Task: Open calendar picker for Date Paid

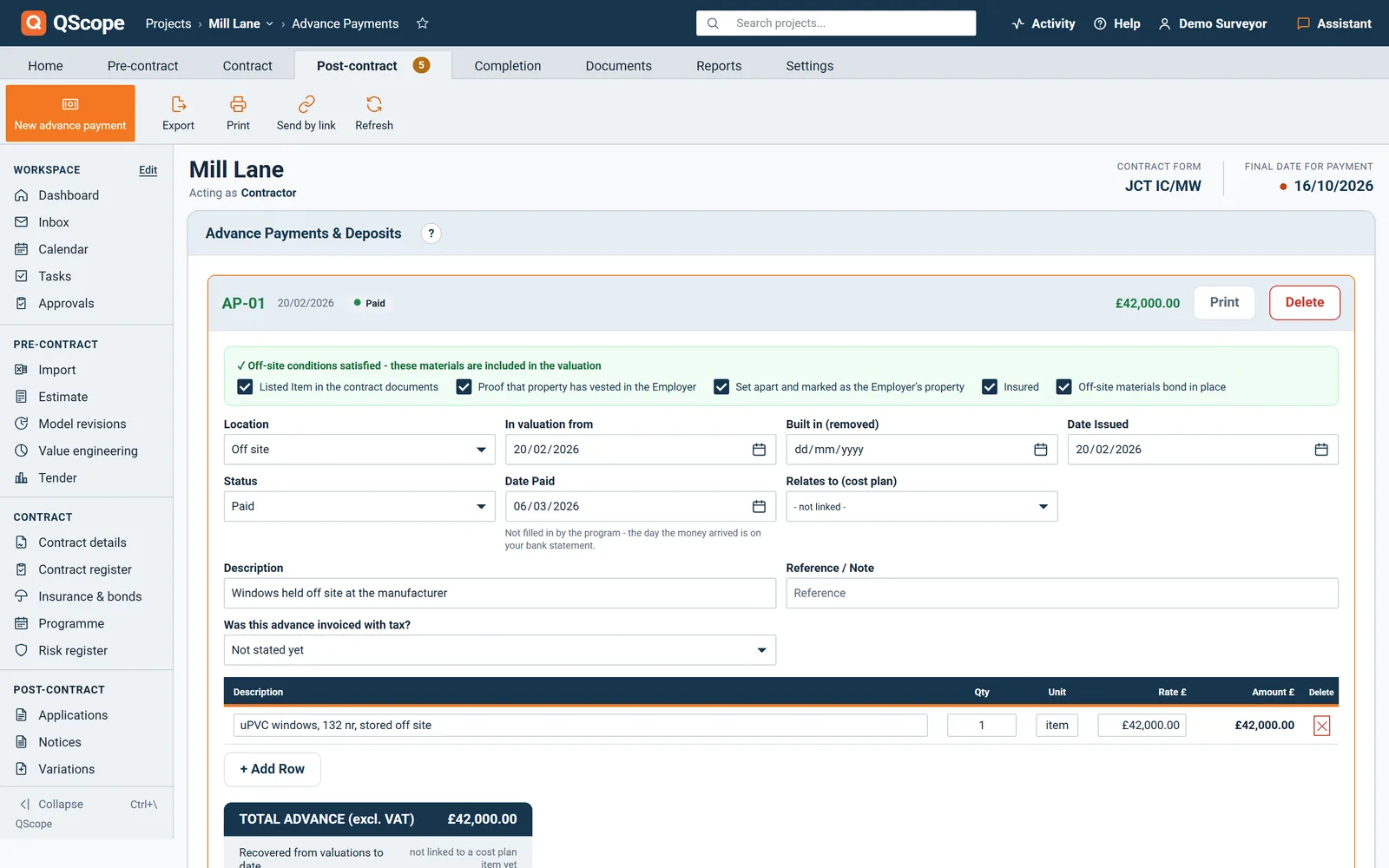Action: click(x=759, y=507)
